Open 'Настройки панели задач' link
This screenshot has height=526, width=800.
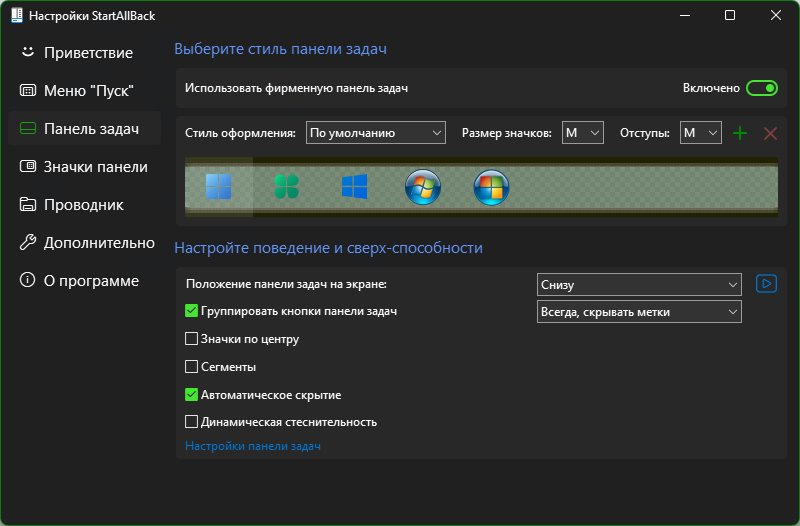point(253,446)
